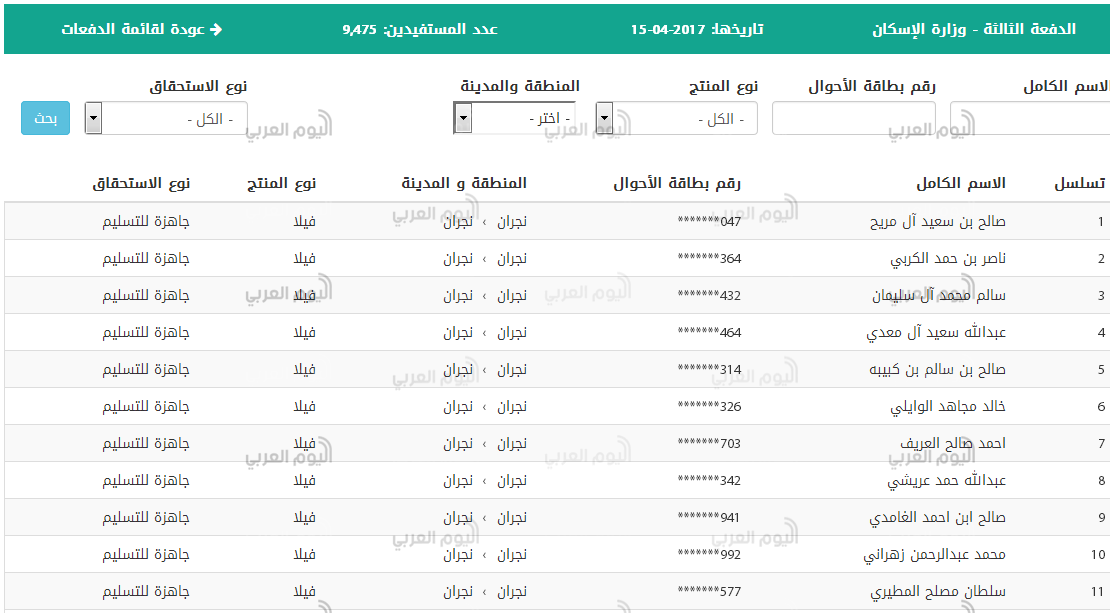Click the رقم بطاقة الأحوال column header
The height and width of the screenshot is (613, 1110).
pyautogui.click(x=677, y=184)
